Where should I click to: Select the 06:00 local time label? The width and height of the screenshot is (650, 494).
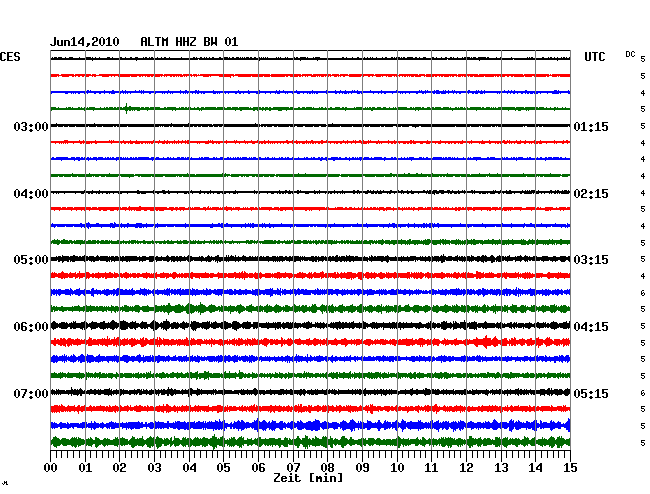coord(31,327)
